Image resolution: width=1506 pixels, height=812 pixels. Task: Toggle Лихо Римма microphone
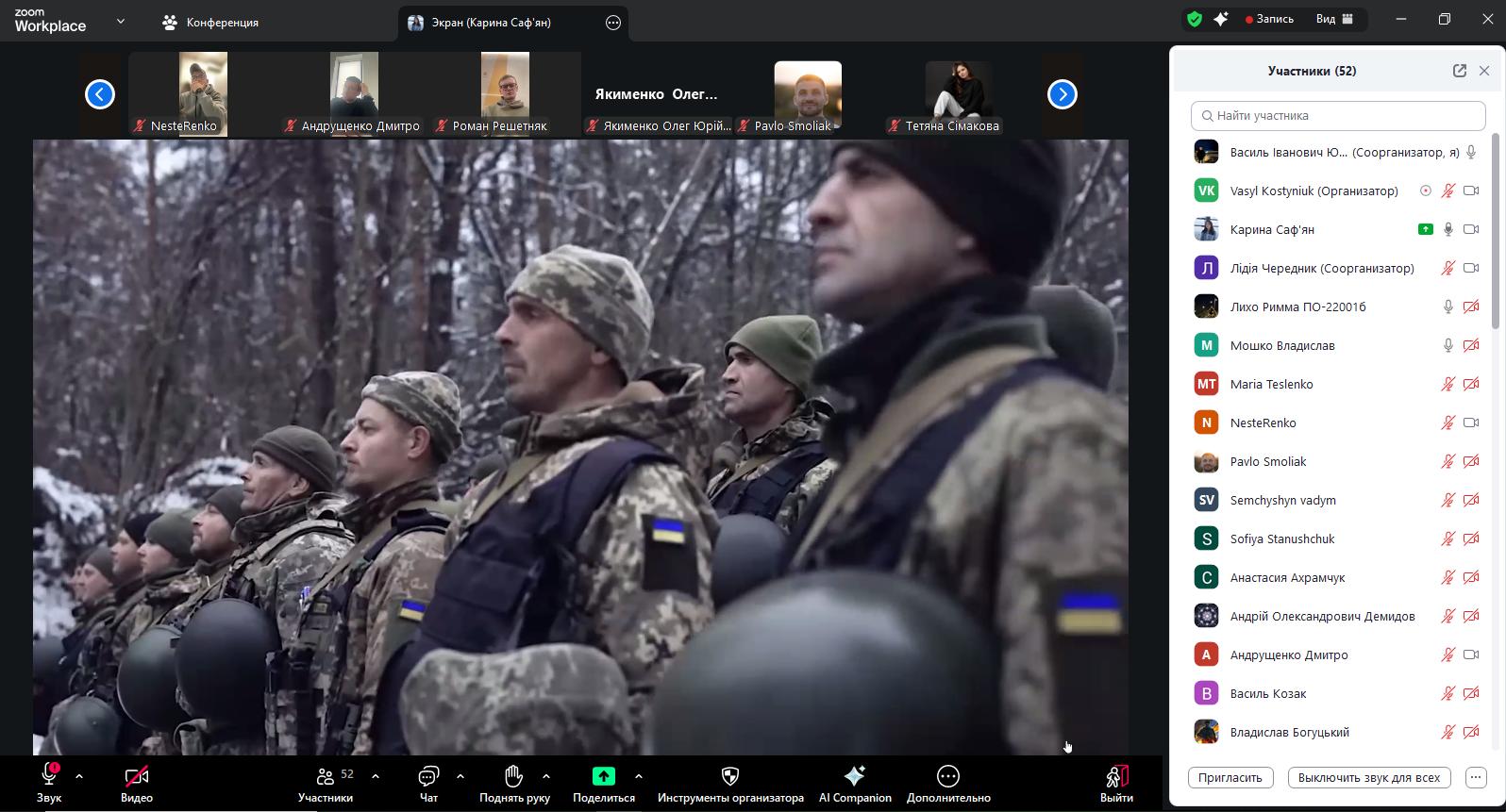tap(1448, 307)
